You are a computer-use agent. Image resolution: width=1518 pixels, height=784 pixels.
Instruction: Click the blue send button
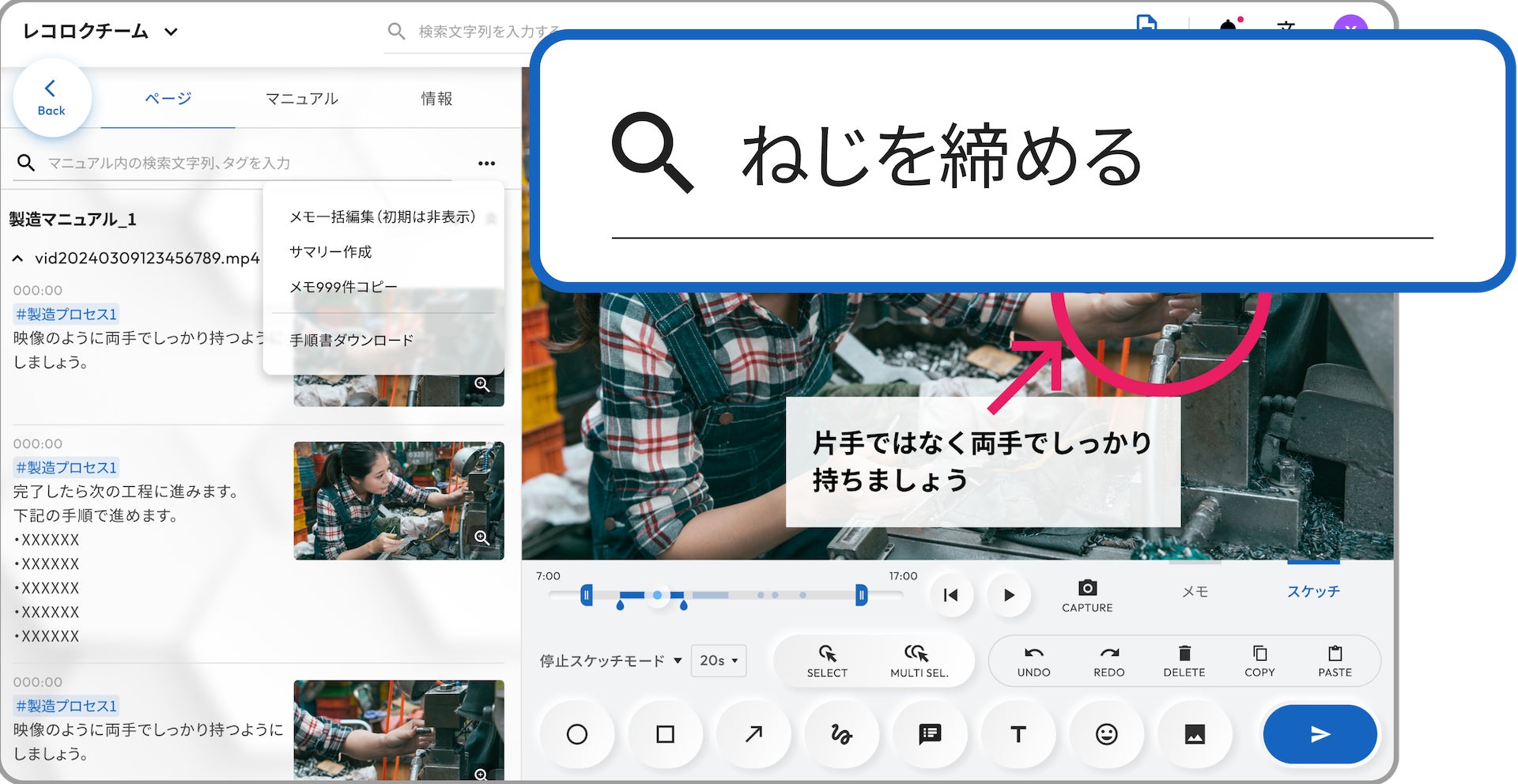coord(1320,734)
